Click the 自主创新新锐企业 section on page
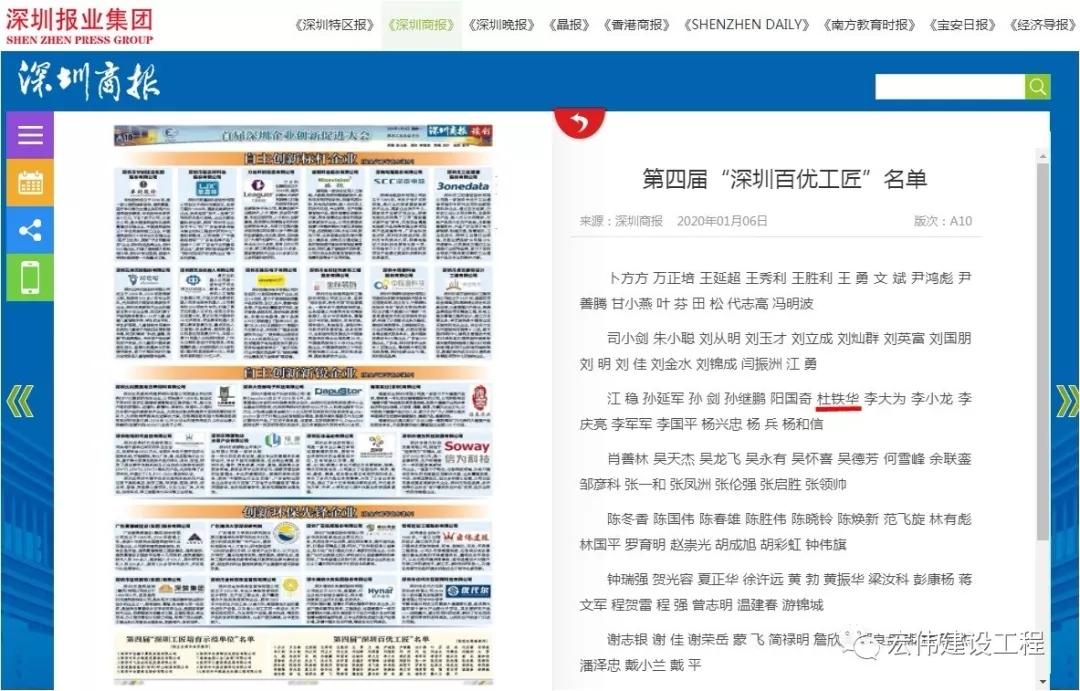The height and width of the screenshot is (691, 1080). pyautogui.click(x=303, y=373)
